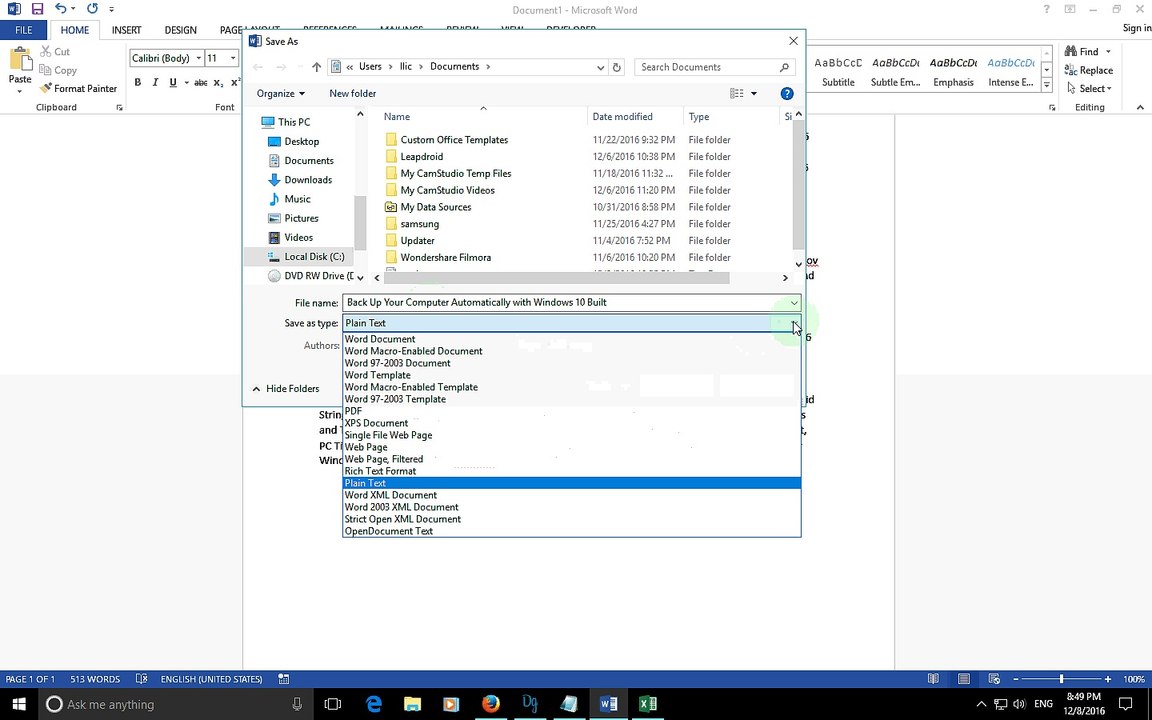The height and width of the screenshot is (720, 1152).
Task: Toggle Italic formatting
Action: 155,83
